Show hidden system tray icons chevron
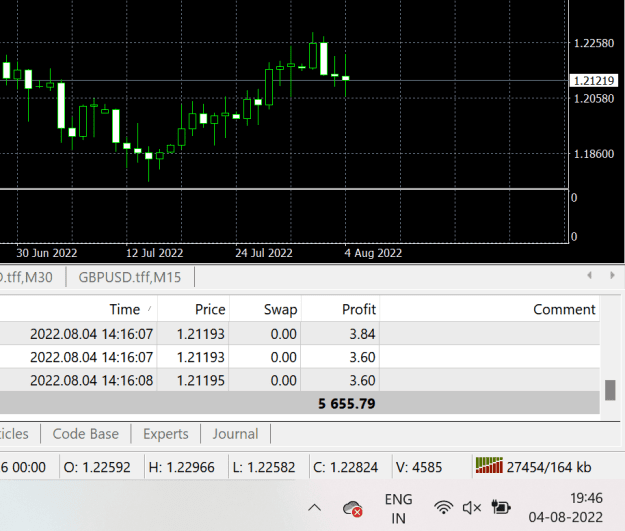625x531 pixels. coord(314,507)
